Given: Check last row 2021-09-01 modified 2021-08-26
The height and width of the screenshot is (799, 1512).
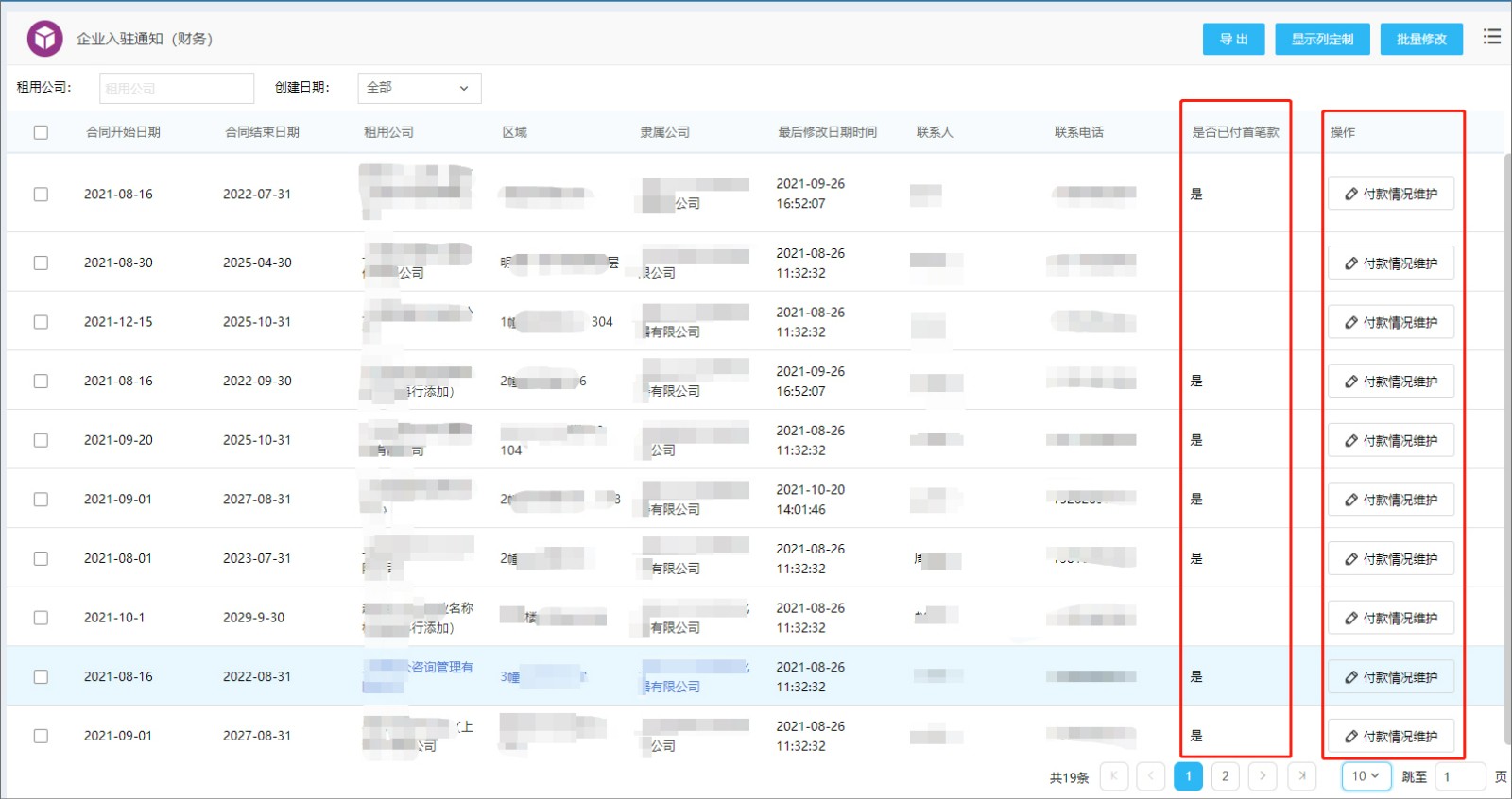Looking at the screenshot, I should pyautogui.click(x=41, y=736).
